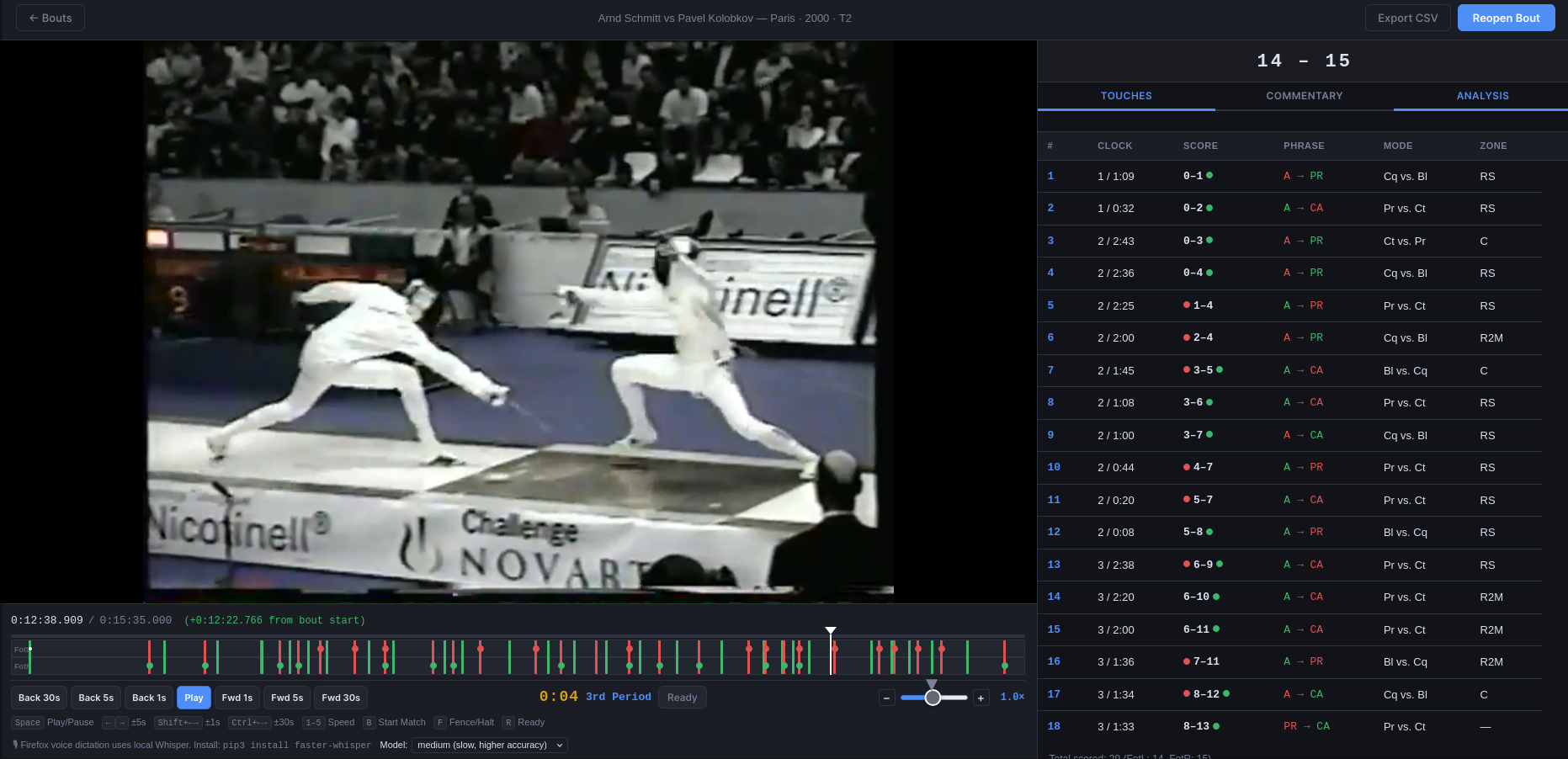Click the red marker dot beside score 5-7
Screen dimensions: 1568x759
[1187, 500]
